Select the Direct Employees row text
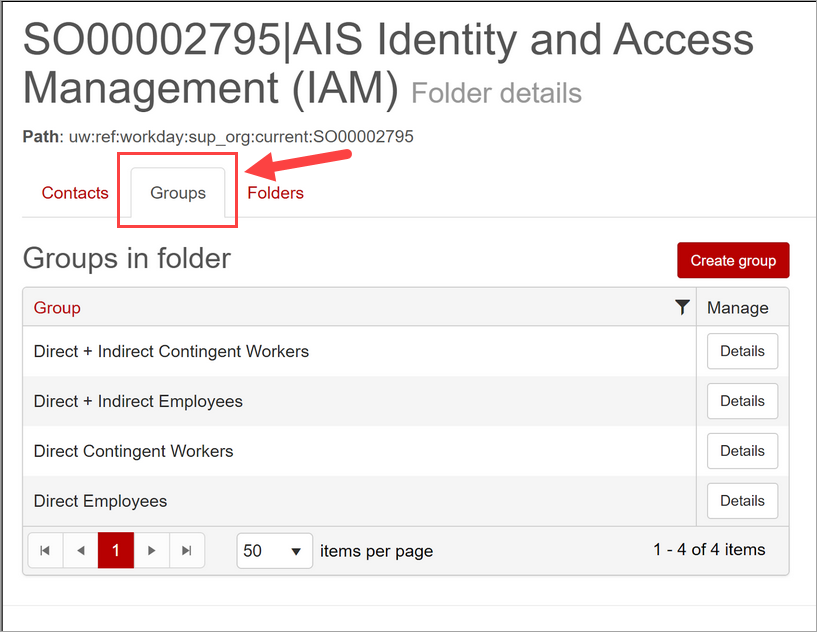 point(100,501)
